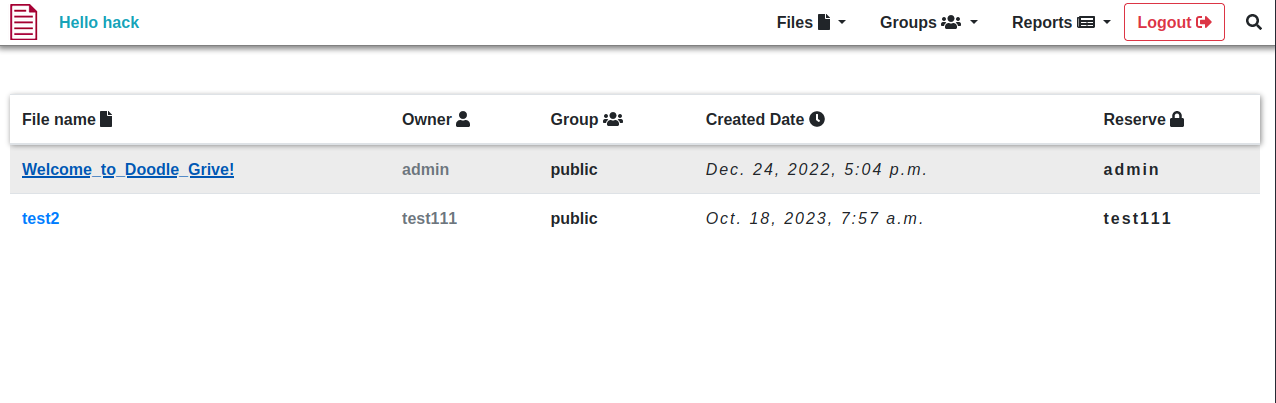The width and height of the screenshot is (1276, 403).
Task: Click the Created Date column header
Action: coord(755,119)
